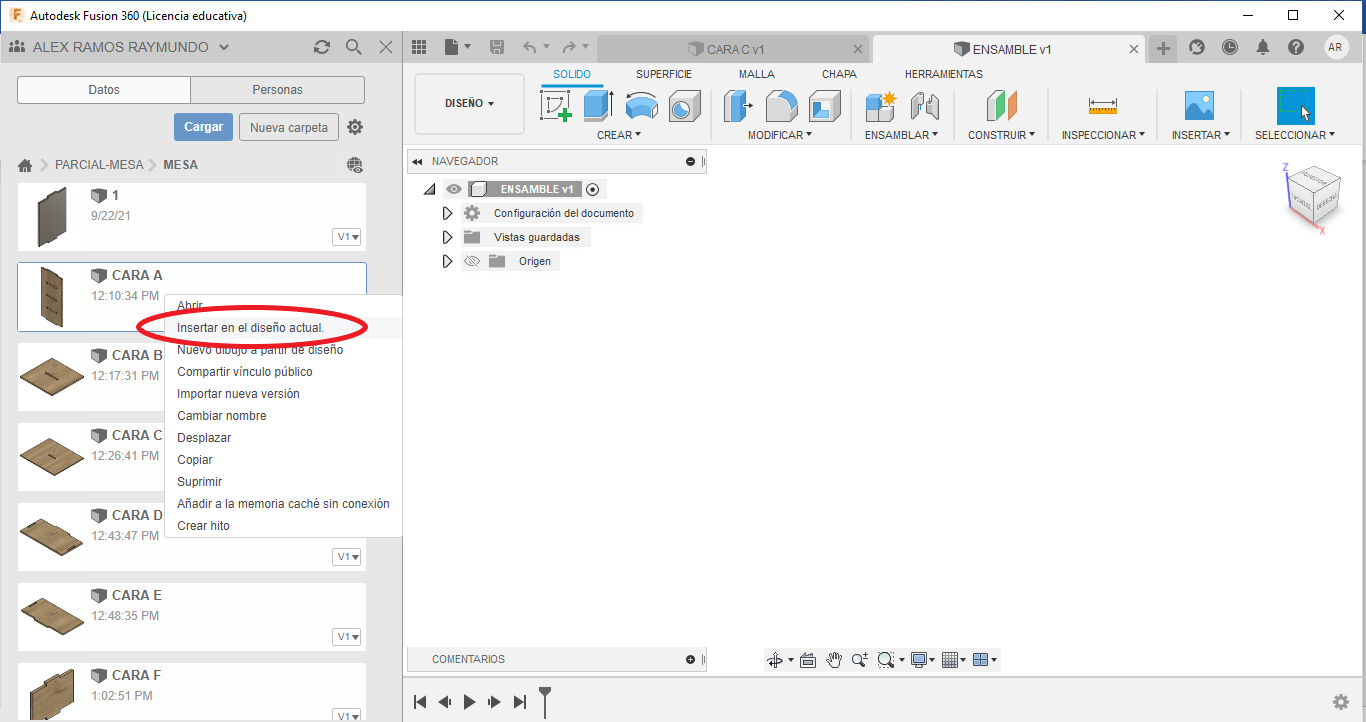Switch to the Personas tab

click(278, 90)
